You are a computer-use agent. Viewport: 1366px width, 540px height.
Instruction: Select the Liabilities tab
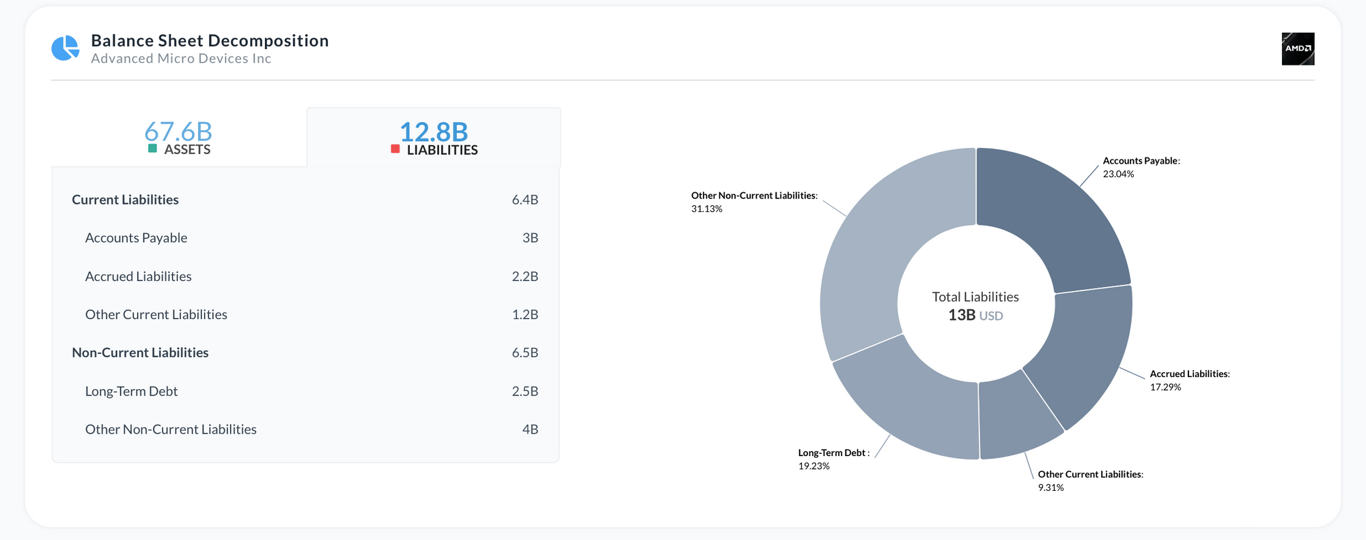[x=433, y=137]
